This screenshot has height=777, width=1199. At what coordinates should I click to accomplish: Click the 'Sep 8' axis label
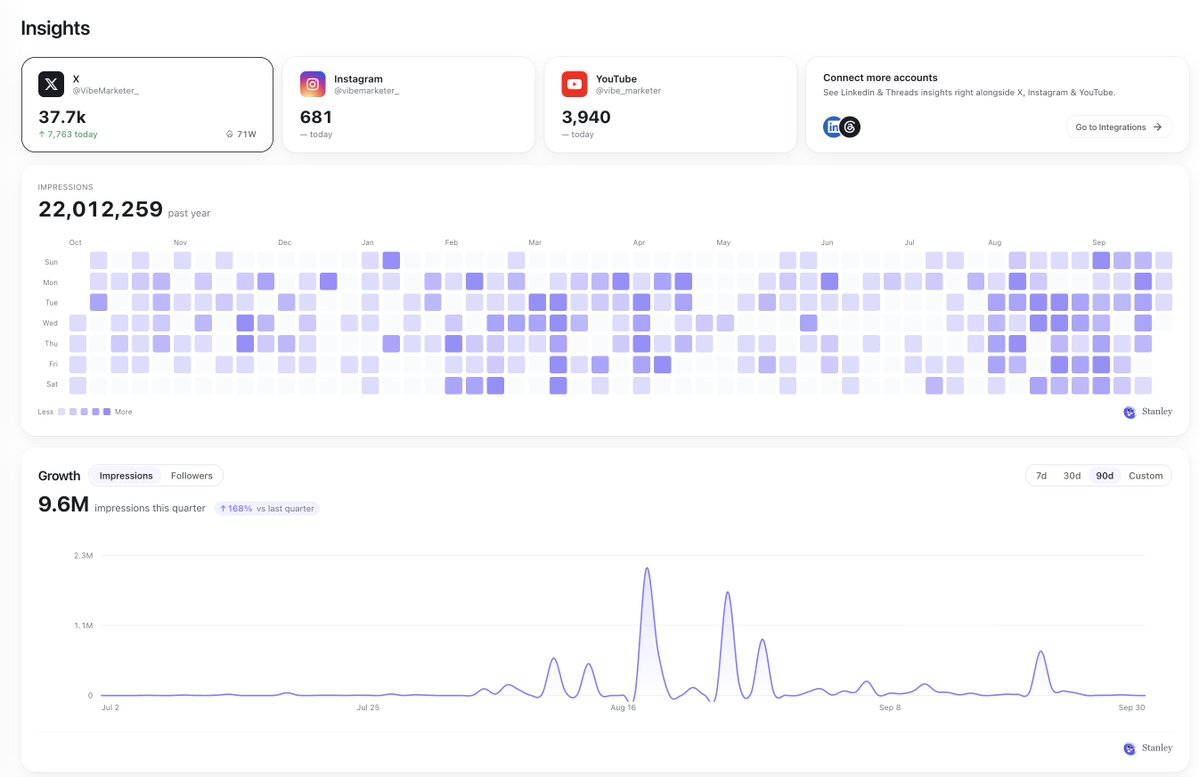tap(889, 707)
